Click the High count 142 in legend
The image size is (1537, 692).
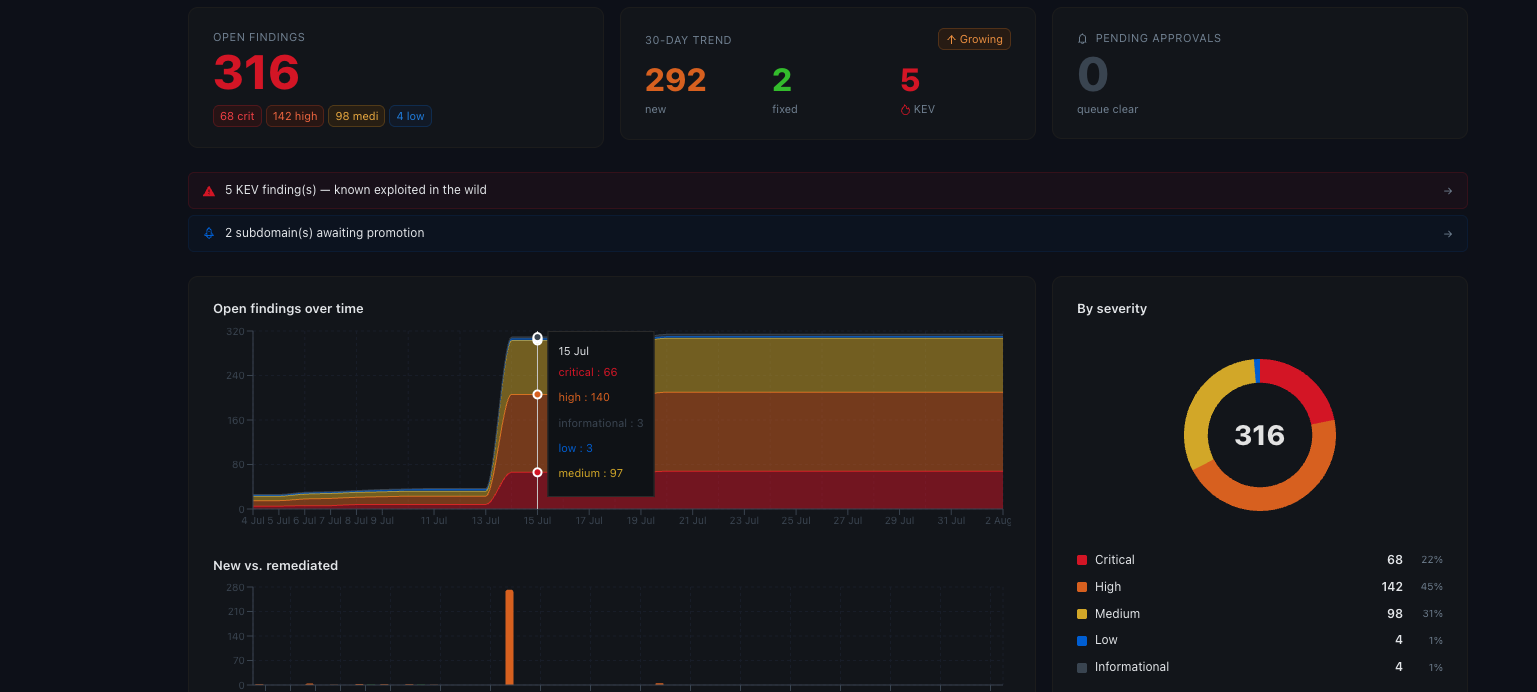click(1391, 587)
